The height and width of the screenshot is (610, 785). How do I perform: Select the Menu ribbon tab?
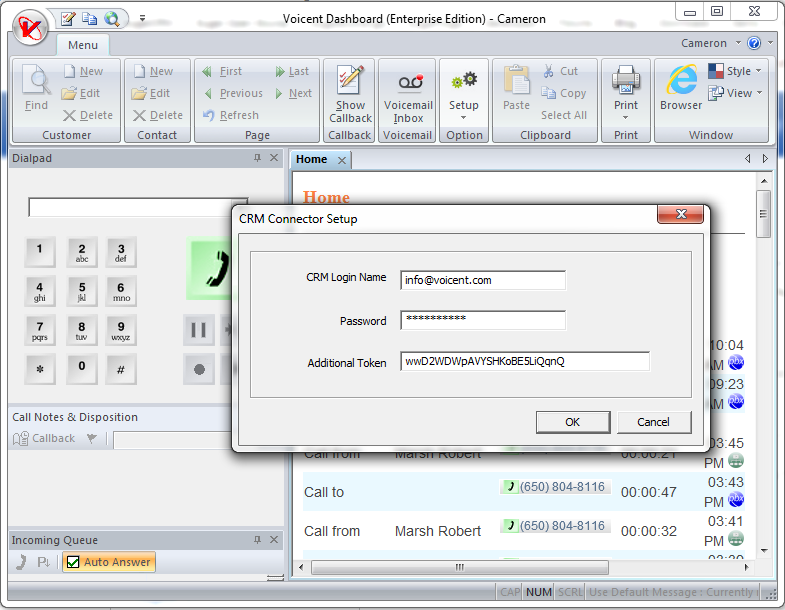(x=83, y=45)
